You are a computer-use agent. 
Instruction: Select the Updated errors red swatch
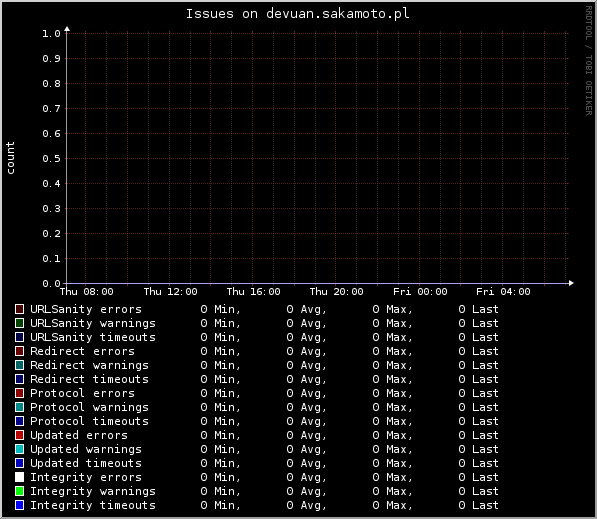click(x=19, y=435)
